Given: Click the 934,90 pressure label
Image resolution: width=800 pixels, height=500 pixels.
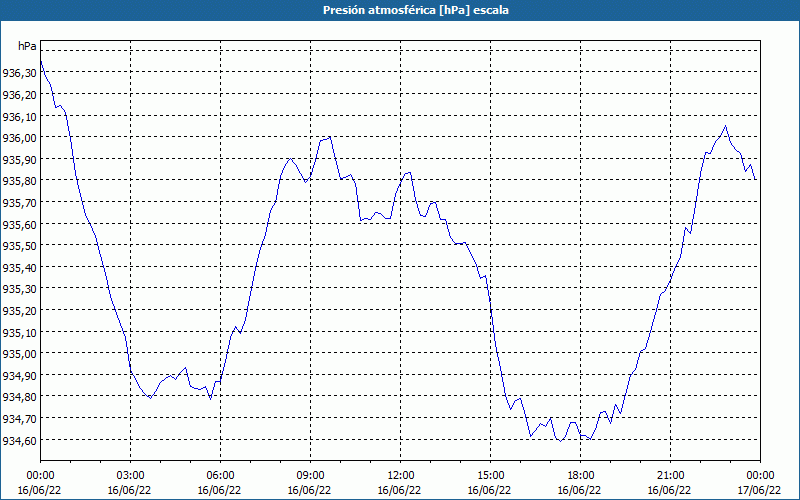Looking at the screenshot, I should [19, 376].
